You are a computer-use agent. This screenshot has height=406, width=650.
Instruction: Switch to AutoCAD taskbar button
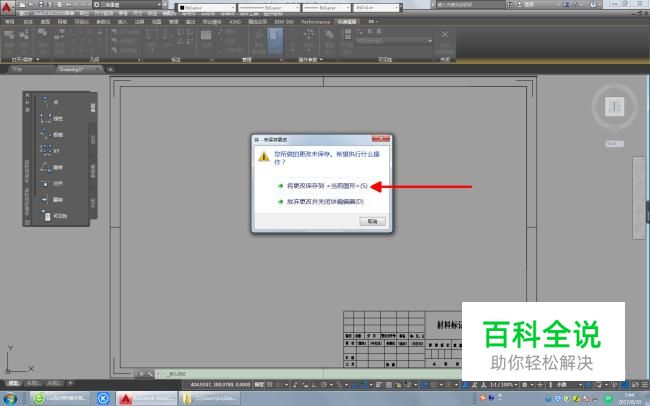[x=146, y=399]
